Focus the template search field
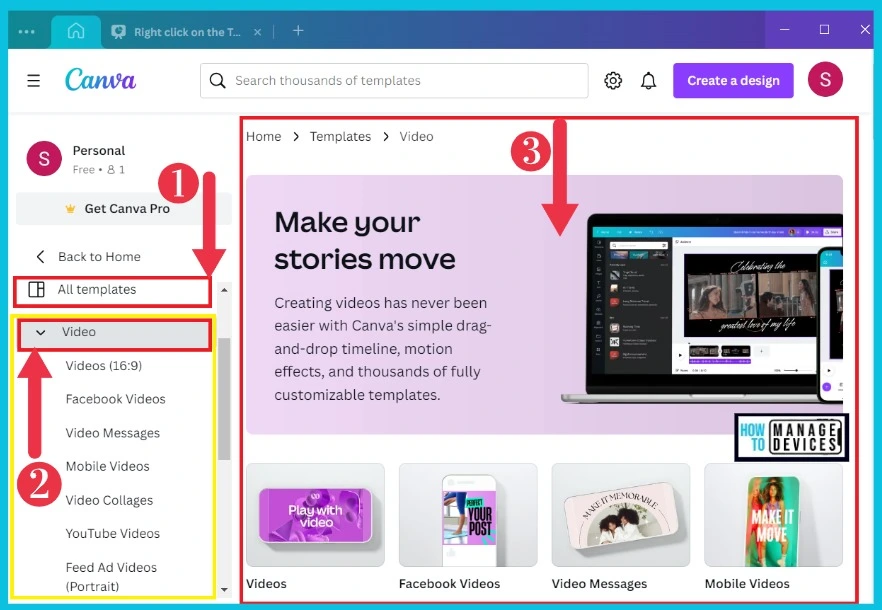The height and width of the screenshot is (610, 882). 394,80
